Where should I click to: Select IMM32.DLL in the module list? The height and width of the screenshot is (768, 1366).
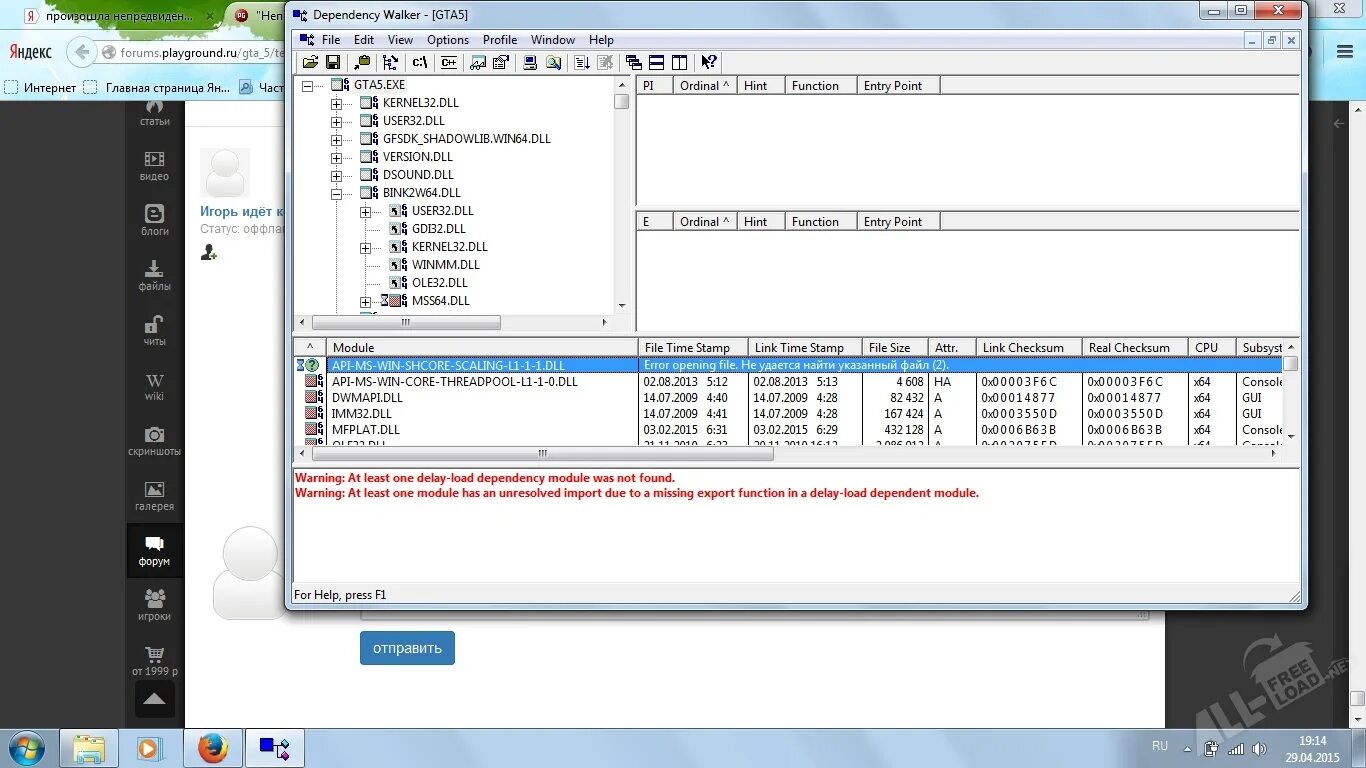[788, 414]
